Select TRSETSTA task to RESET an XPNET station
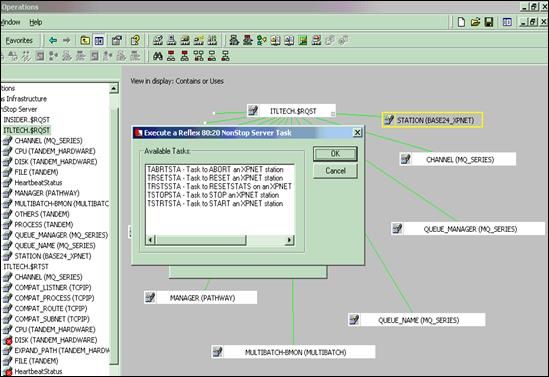This screenshot has height=377, width=549. [x=215, y=178]
